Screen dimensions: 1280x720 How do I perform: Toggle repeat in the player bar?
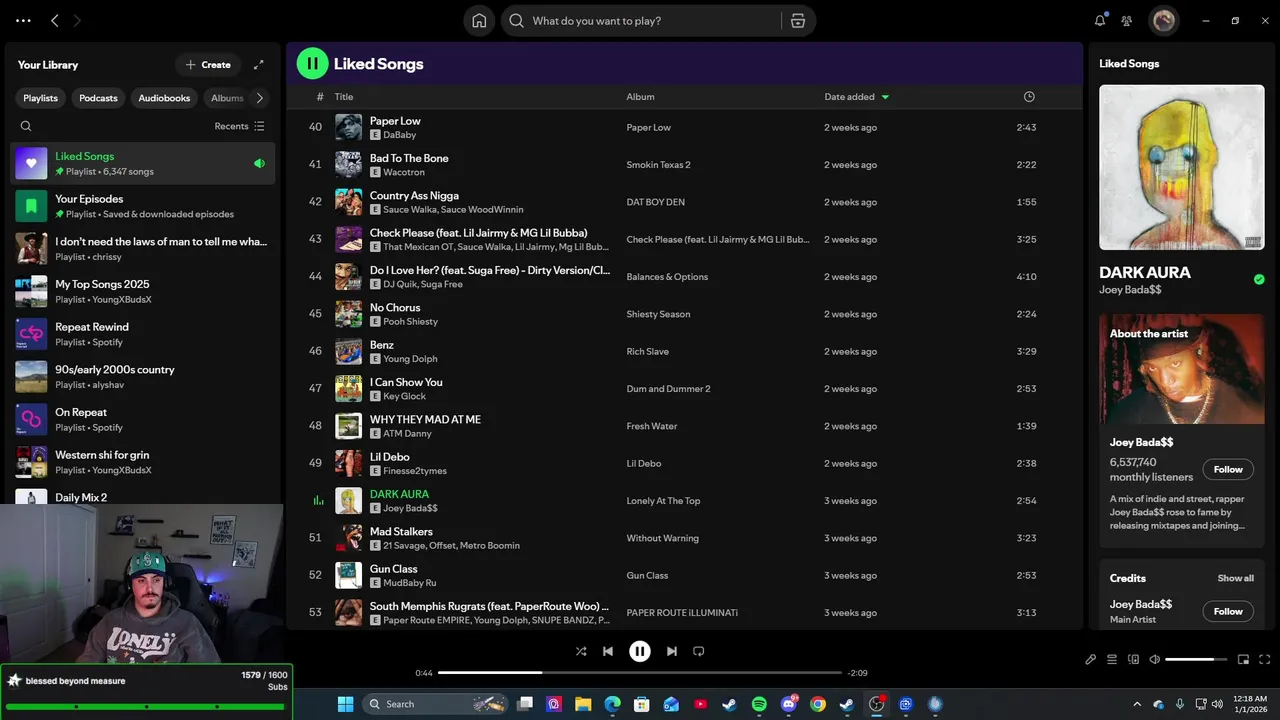(x=699, y=651)
